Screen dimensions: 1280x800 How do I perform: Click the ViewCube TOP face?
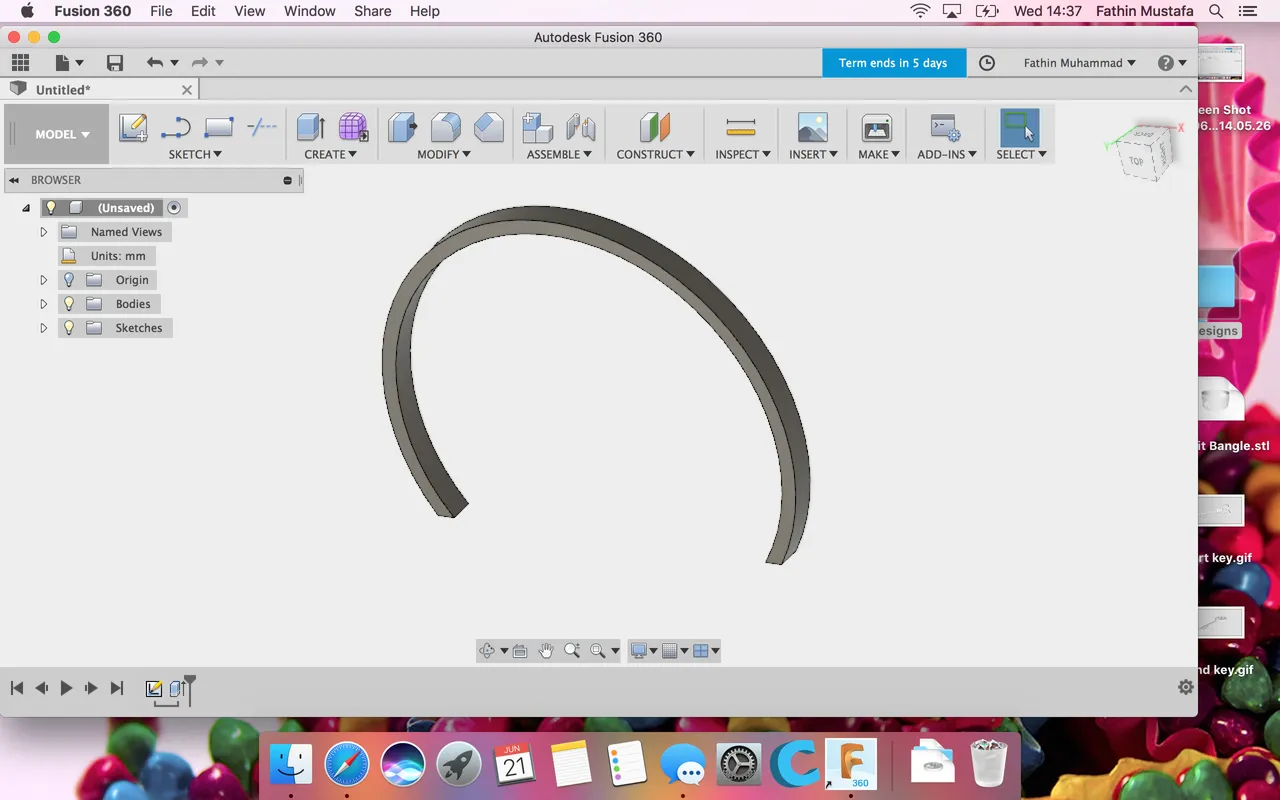[x=1137, y=161]
